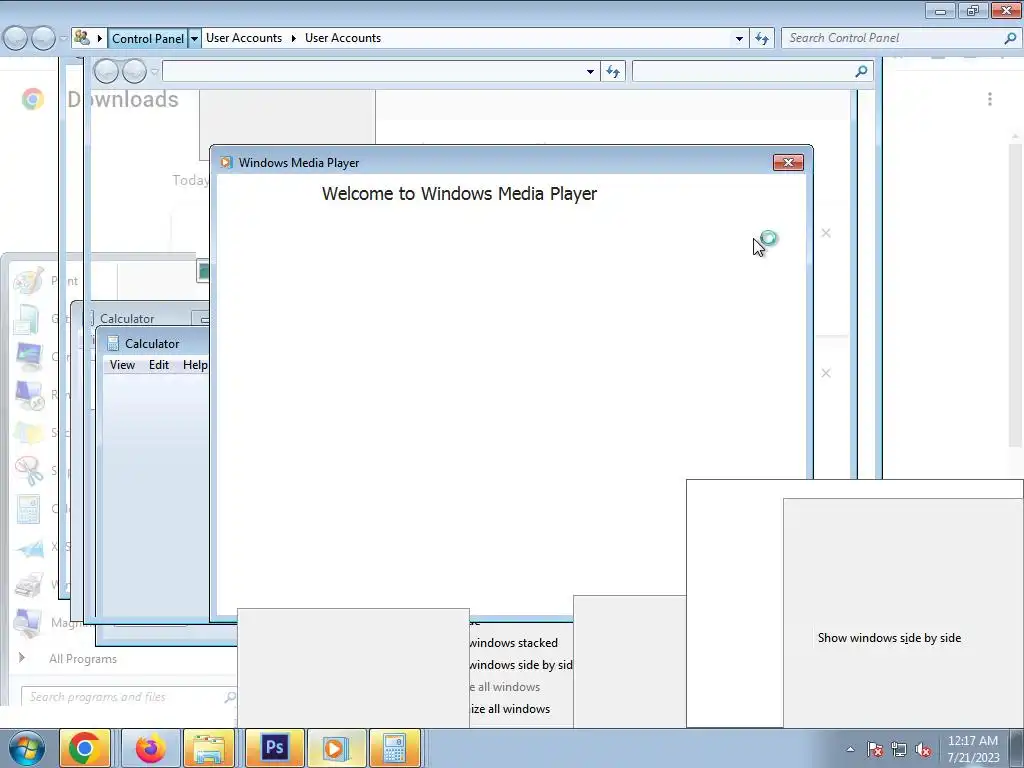Screen dimensions: 1024x768
Task: Close the Windows Media Player window
Action: tap(788, 163)
